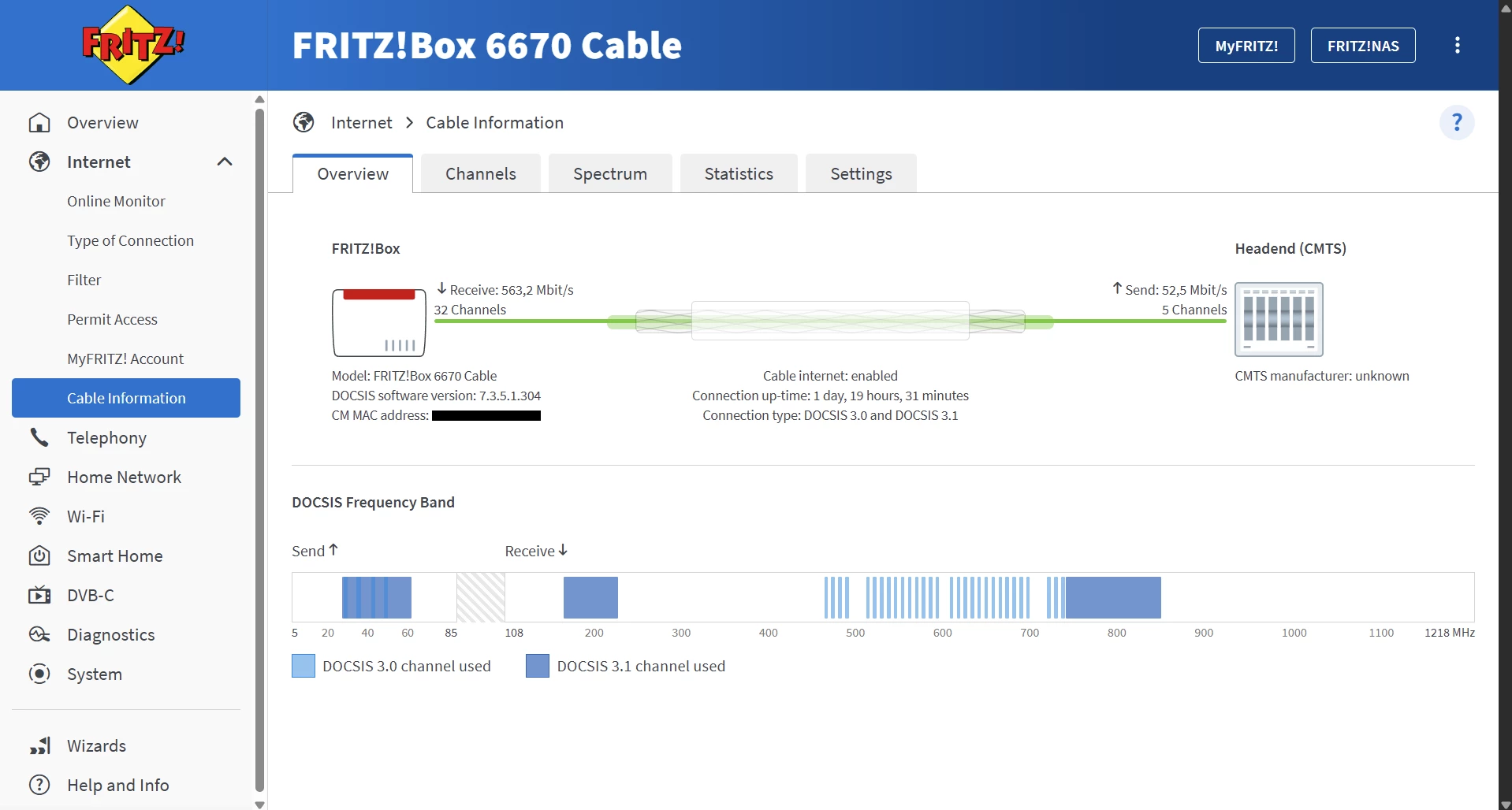Click the Wi-Fi signal icon
1512x810 pixels.
[x=39, y=516]
